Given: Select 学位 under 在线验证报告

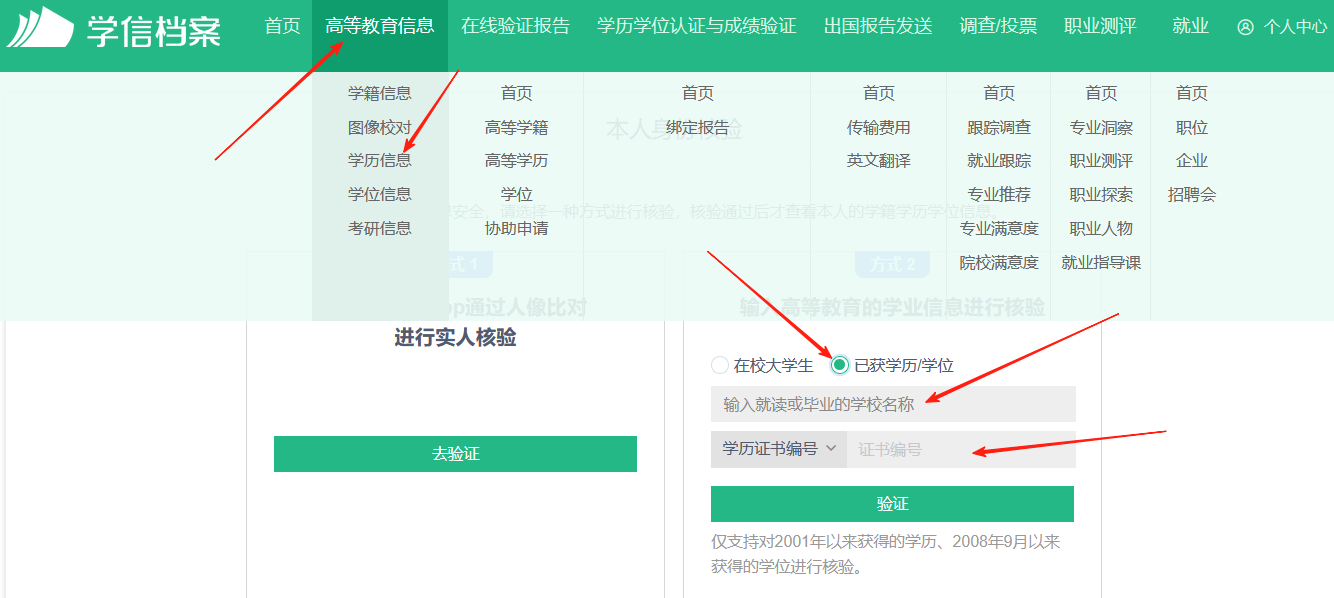Looking at the screenshot, I should (516, 194).
